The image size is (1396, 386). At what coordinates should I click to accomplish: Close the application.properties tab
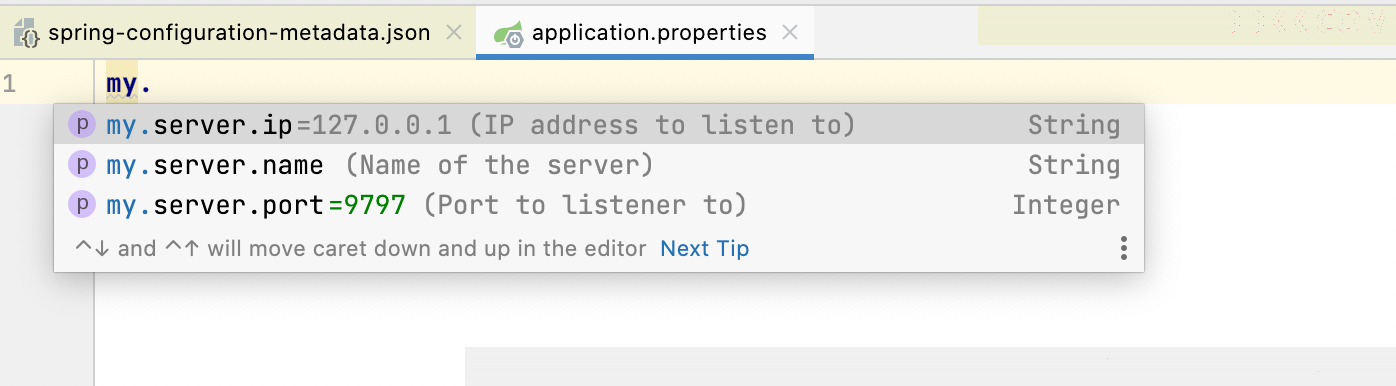click(790, 33)
